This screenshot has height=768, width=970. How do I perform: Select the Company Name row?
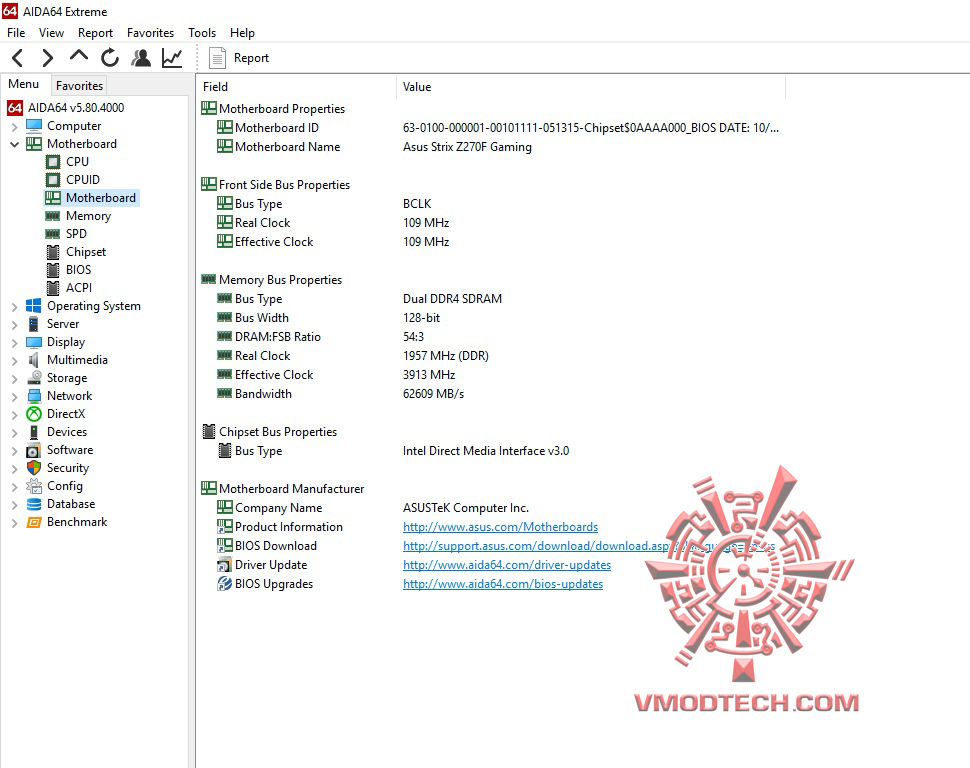tap(492, 508)
